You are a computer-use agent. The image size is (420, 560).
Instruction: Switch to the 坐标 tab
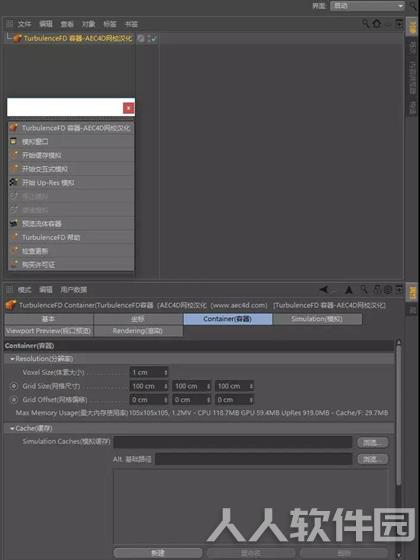tap(138, 319)
